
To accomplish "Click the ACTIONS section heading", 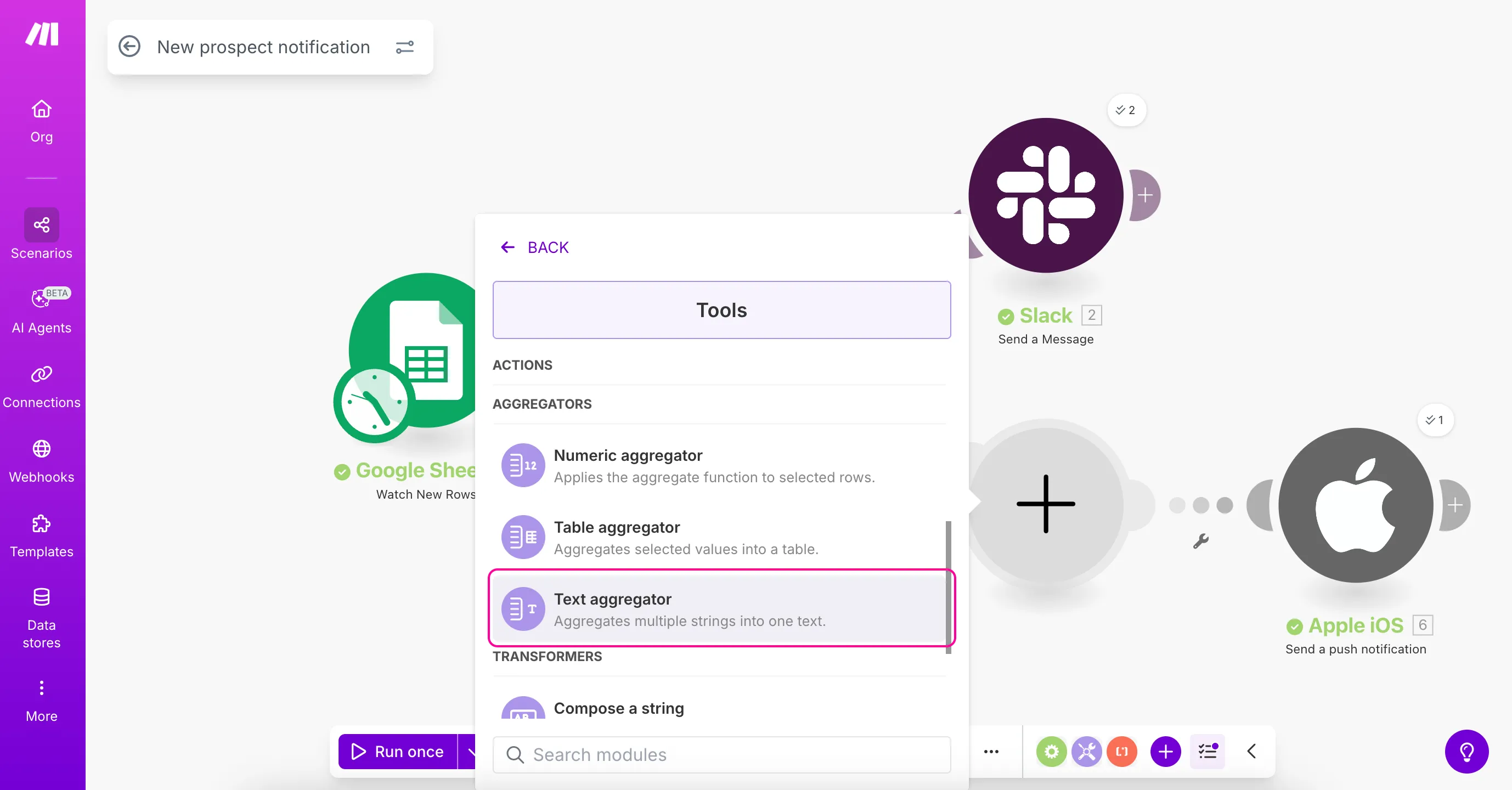I will tap(522, 365).
